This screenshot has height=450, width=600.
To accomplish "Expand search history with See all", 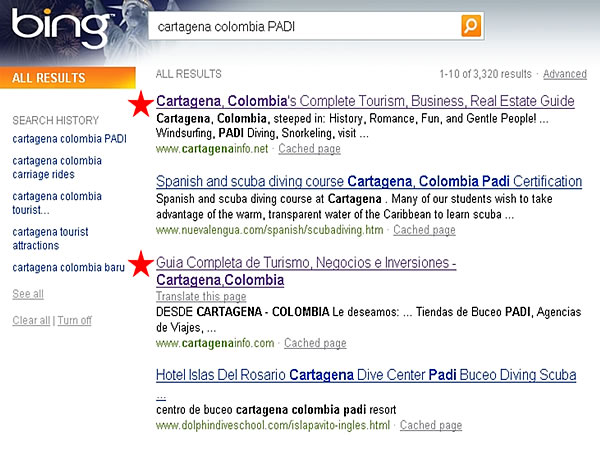I will coord(28,294).
